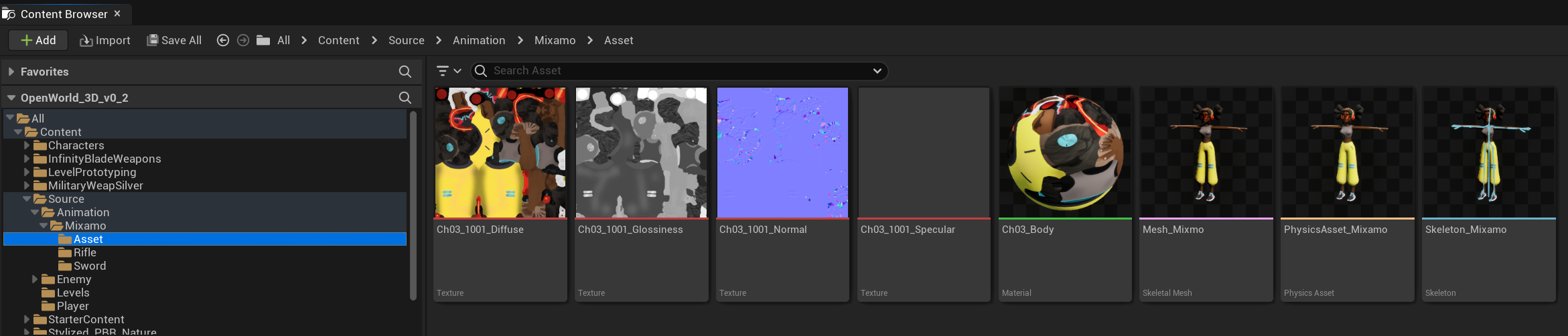Viewport: 1568px width, 336px height.
Task: Select Ch03_1001_Diffuse texture thumbnail
Action: (x=500, y=153)
